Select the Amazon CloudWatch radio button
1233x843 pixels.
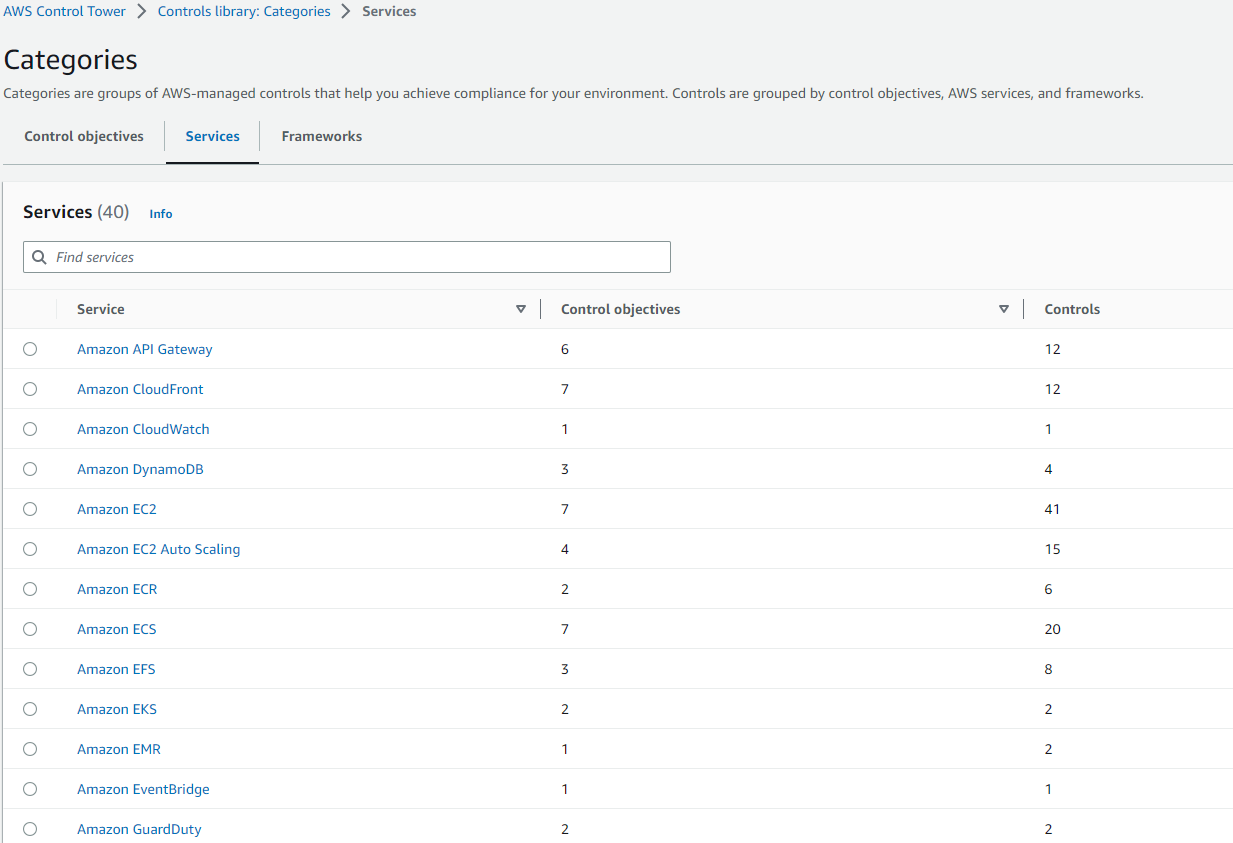tap(30, 429)
